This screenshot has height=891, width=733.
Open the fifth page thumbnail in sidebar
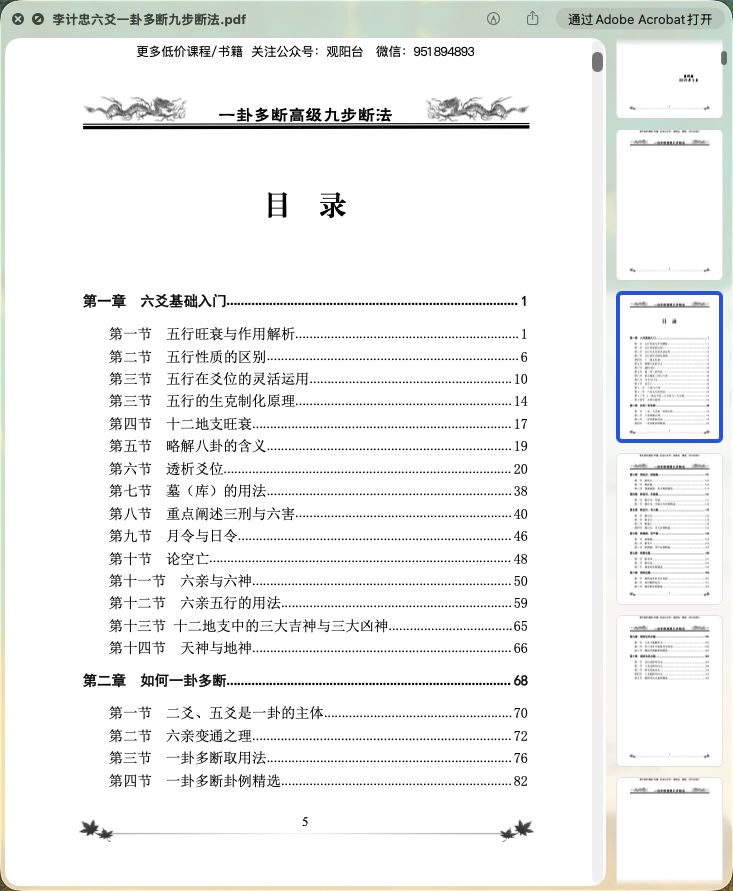[x=668, y=690]
